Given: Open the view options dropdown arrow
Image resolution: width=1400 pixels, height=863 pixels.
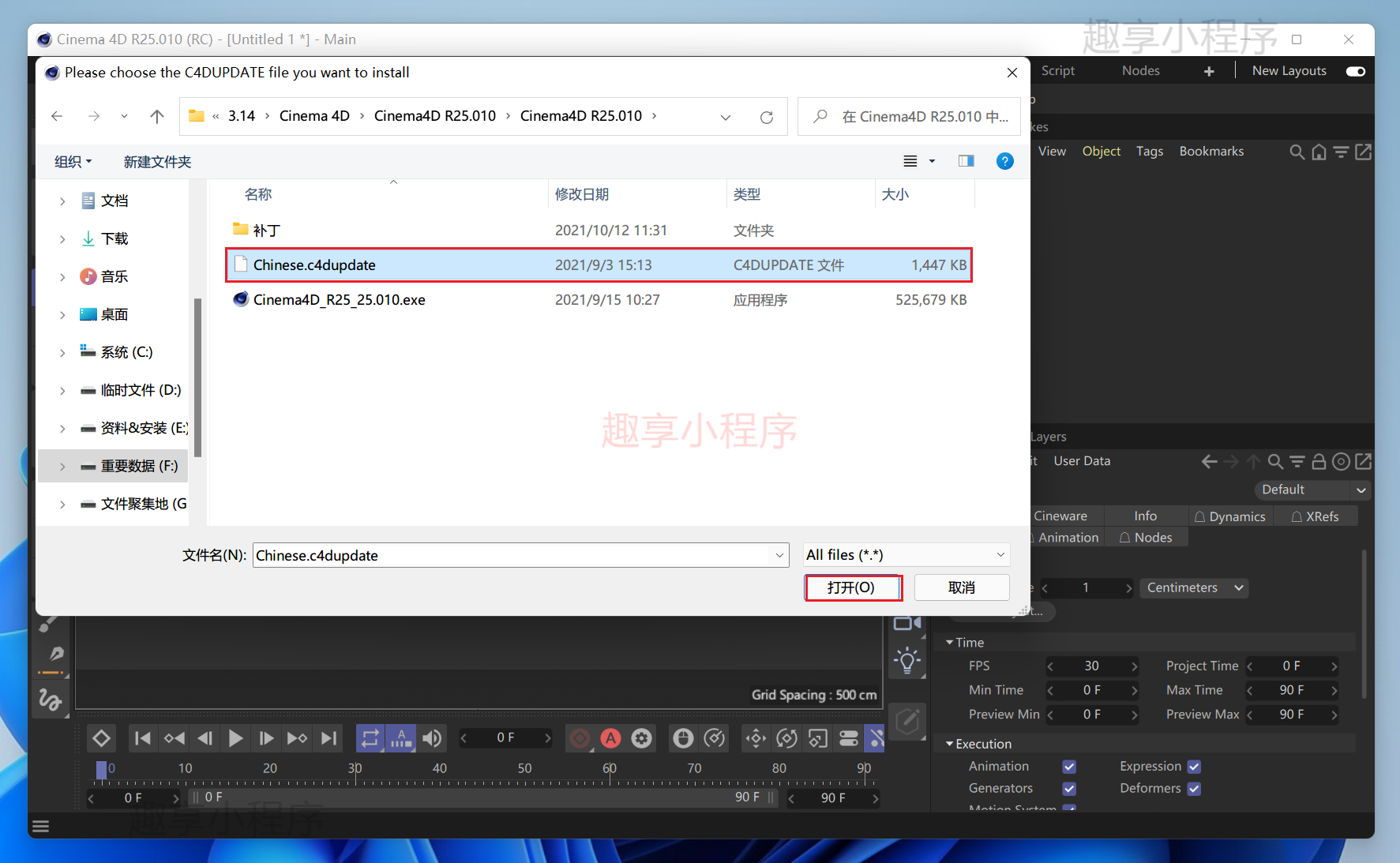Looking at the screenshot, I should 932,161.
